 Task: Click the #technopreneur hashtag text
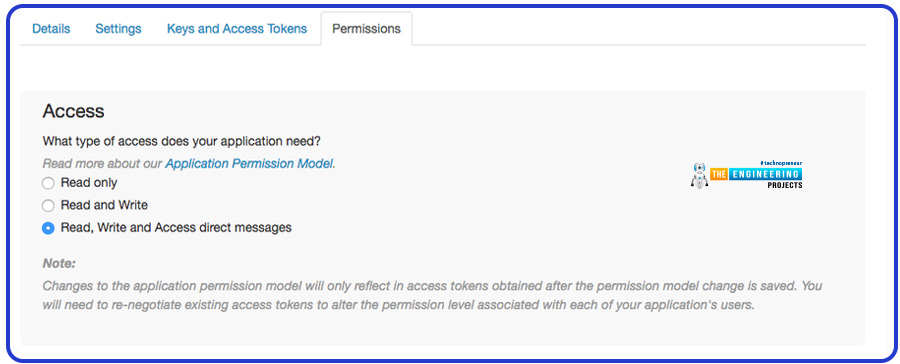(780, 164)
